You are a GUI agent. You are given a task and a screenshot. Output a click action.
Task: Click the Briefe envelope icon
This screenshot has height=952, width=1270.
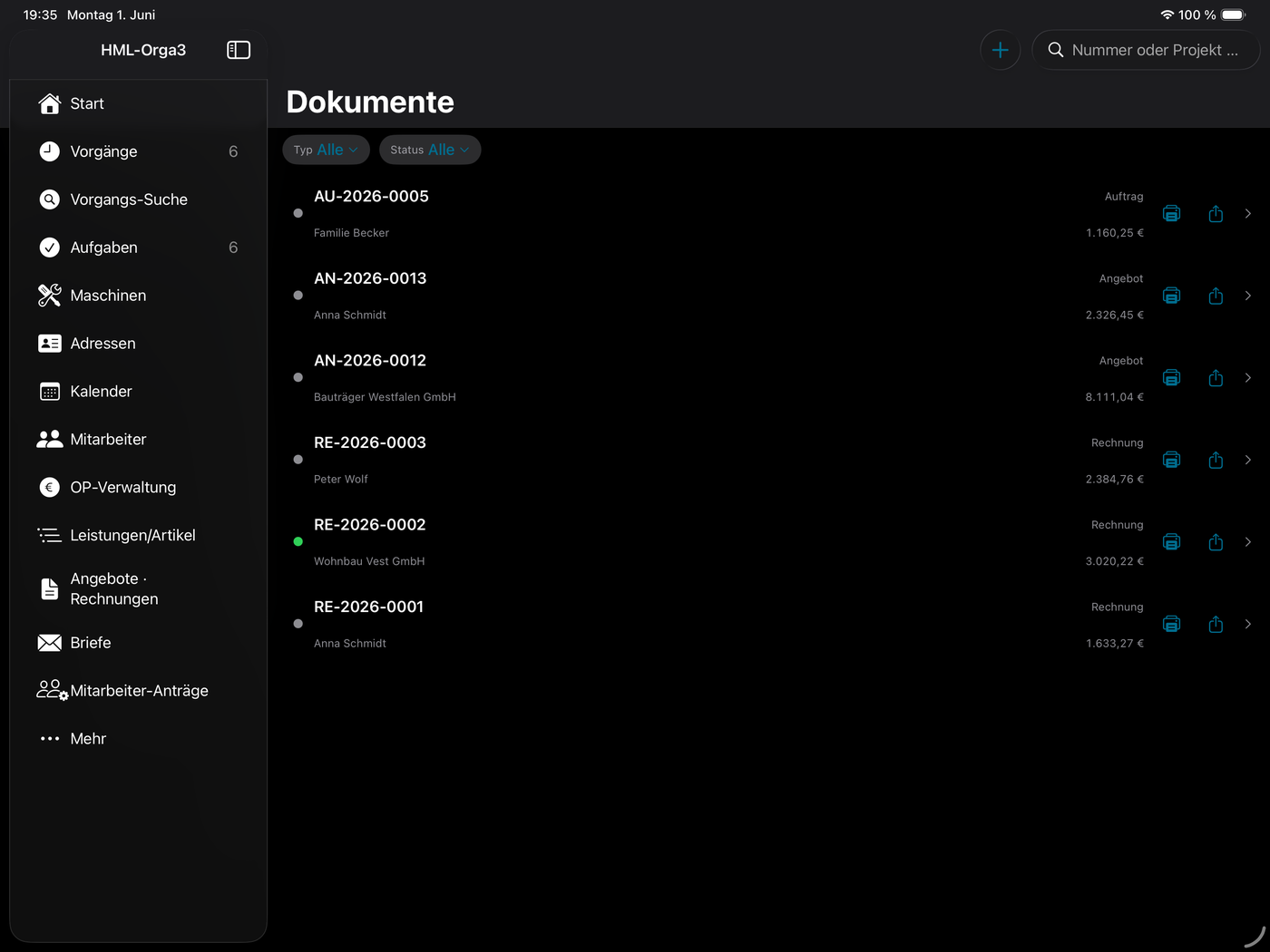[50, 643]
